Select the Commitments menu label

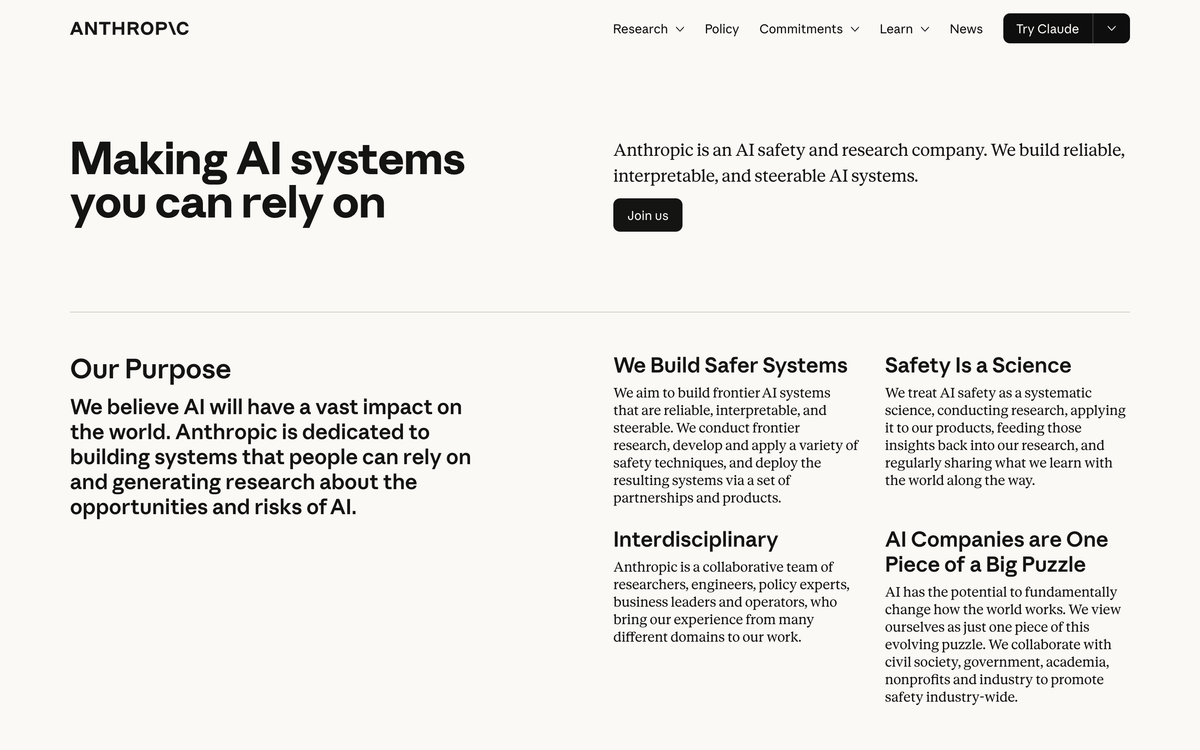(x=801, y=29)
